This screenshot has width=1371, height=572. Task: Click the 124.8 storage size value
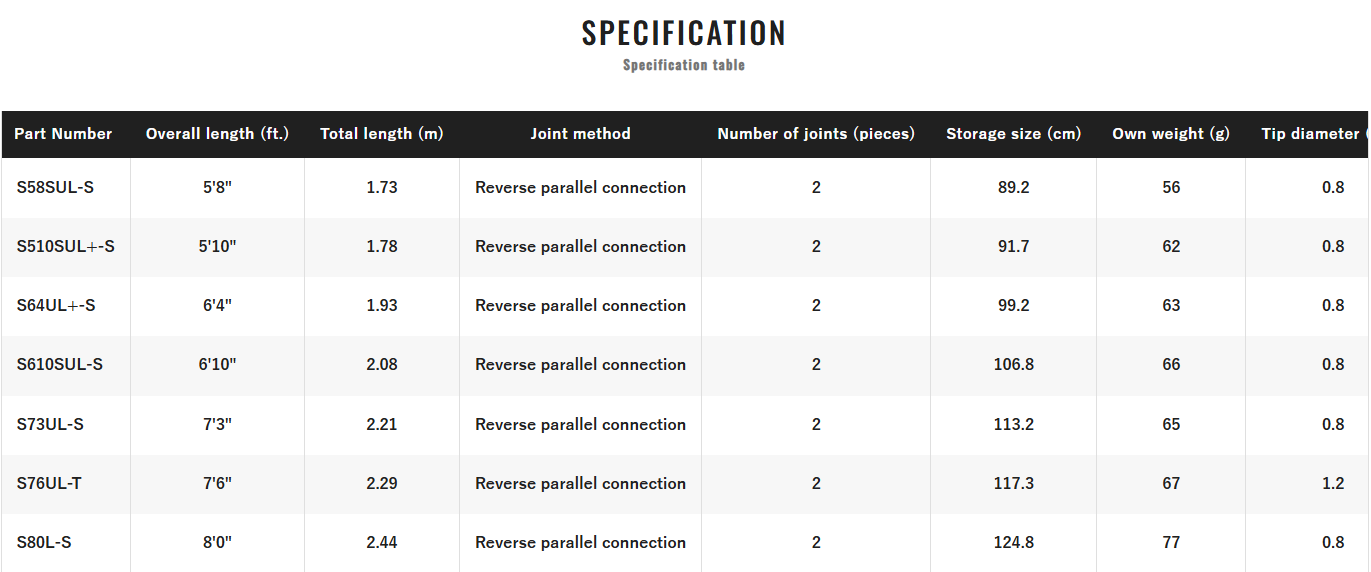point(1013,542)
